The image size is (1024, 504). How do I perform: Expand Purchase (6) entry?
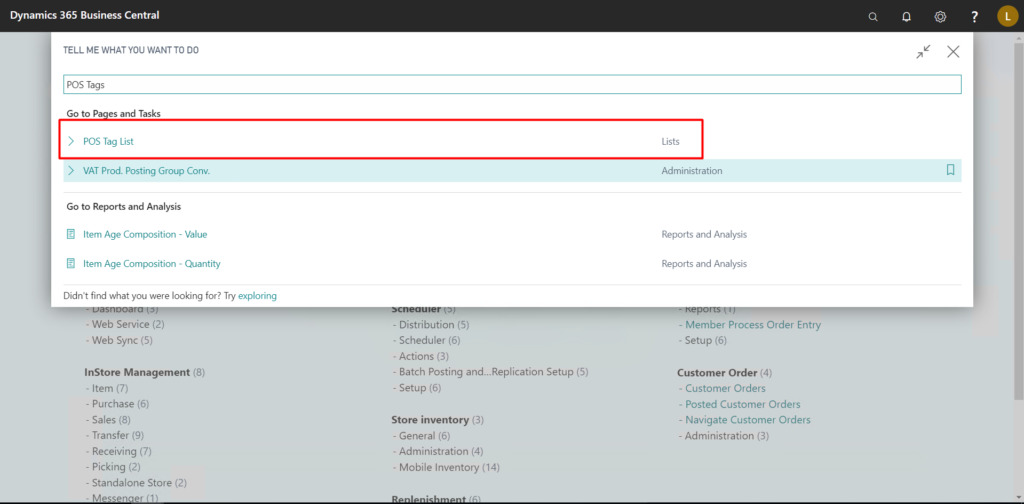[120, 404]
